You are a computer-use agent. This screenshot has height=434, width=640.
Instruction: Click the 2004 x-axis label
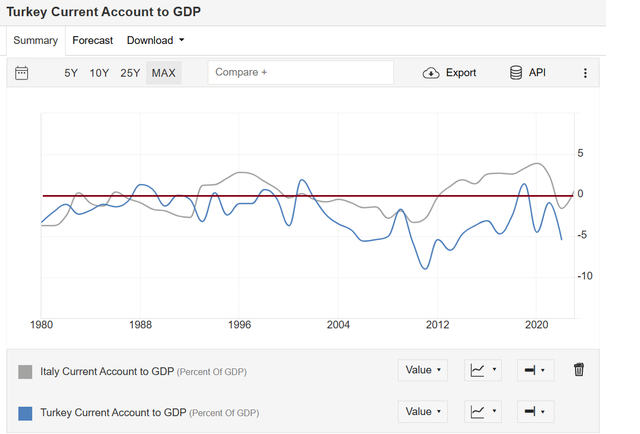click(x=338, y=325)
